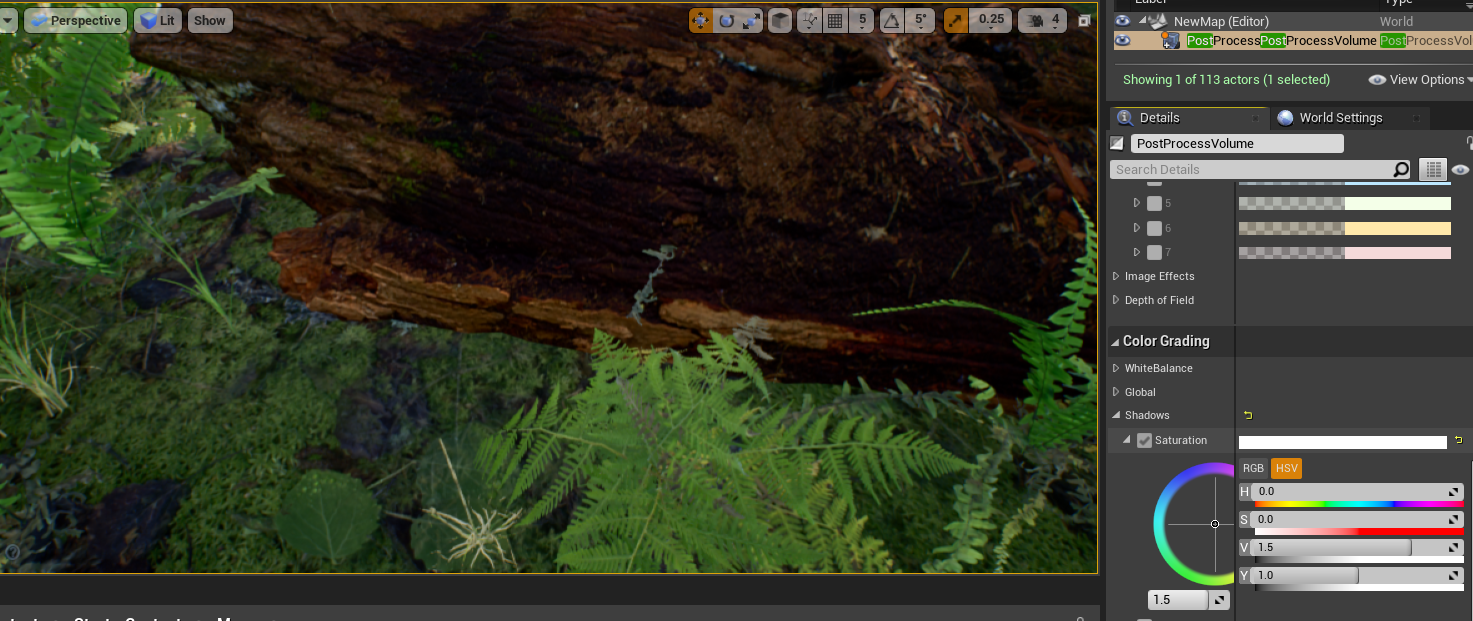The height and width of the screenshot is (621, 1473).
Task: Expand array item 5
Action: 1137,202
